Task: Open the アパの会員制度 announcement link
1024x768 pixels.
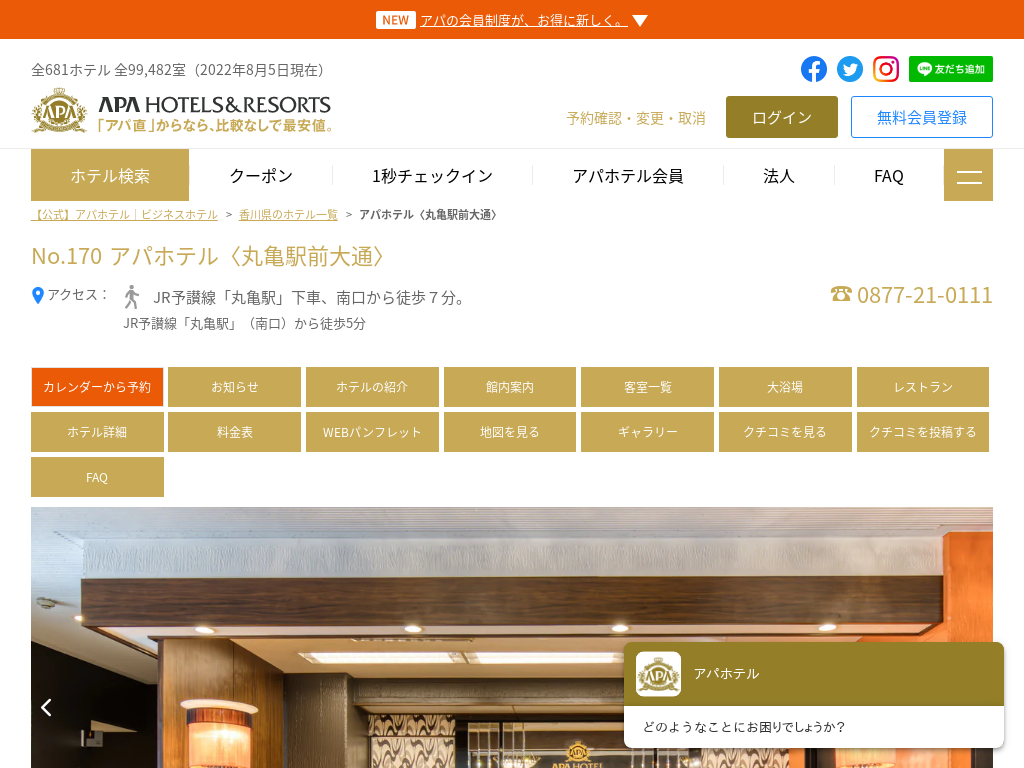Action: pos(524,21)
